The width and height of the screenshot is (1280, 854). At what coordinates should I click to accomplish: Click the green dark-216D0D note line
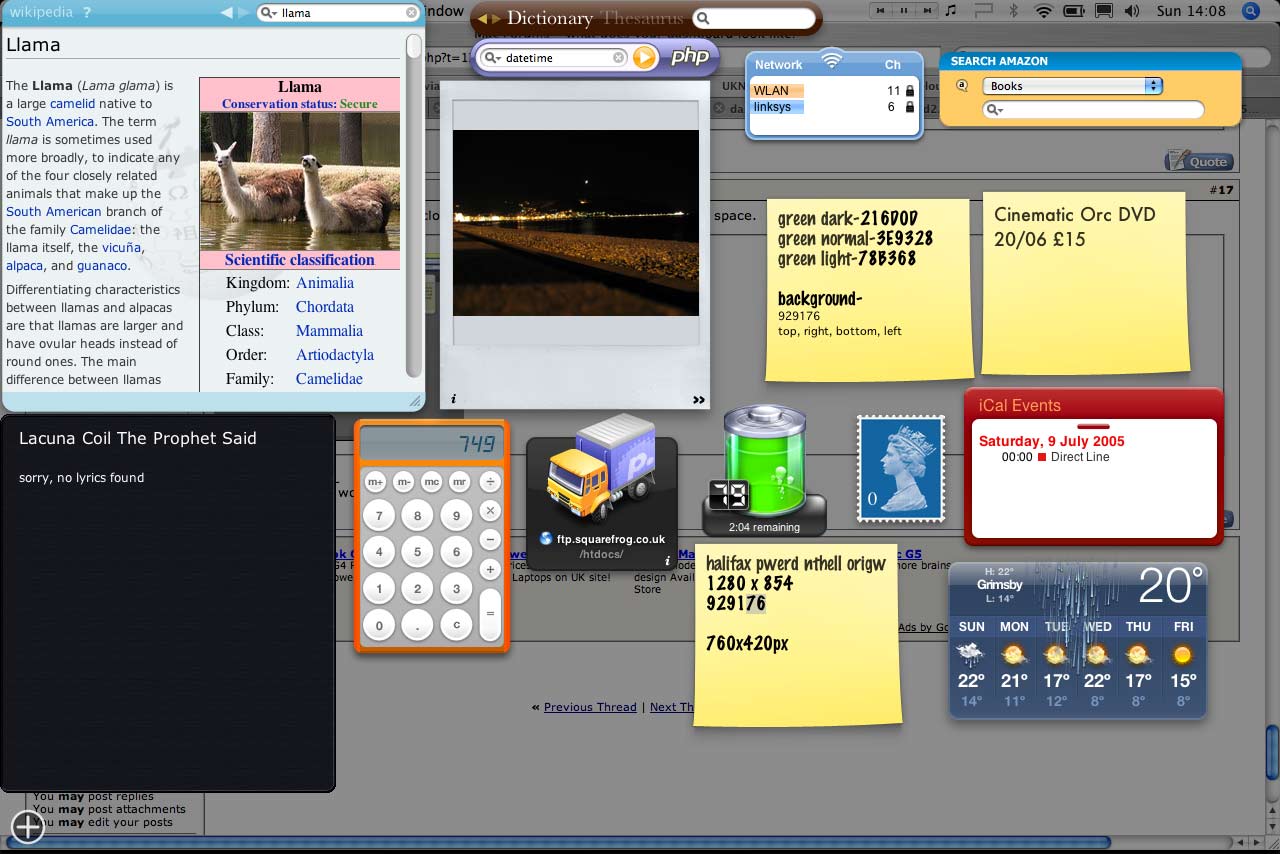[x=848, y=219]
